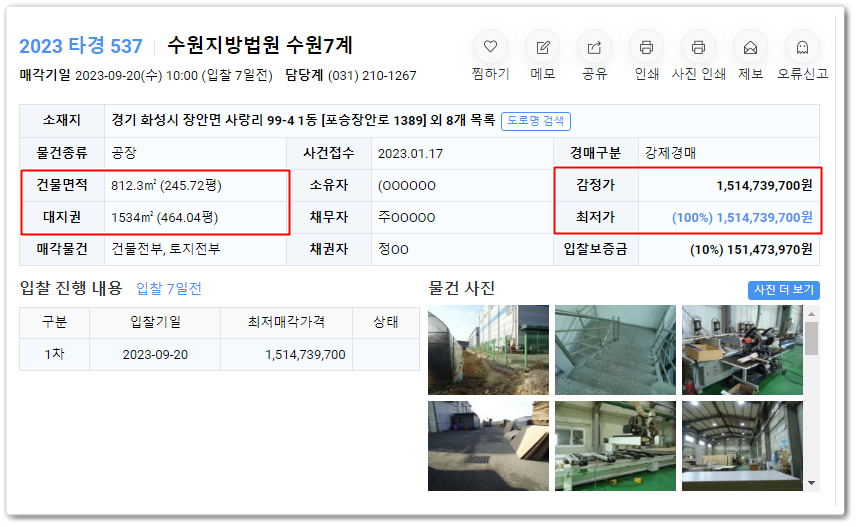Click the (100%) 최저가 blue price value

(742, 218)
